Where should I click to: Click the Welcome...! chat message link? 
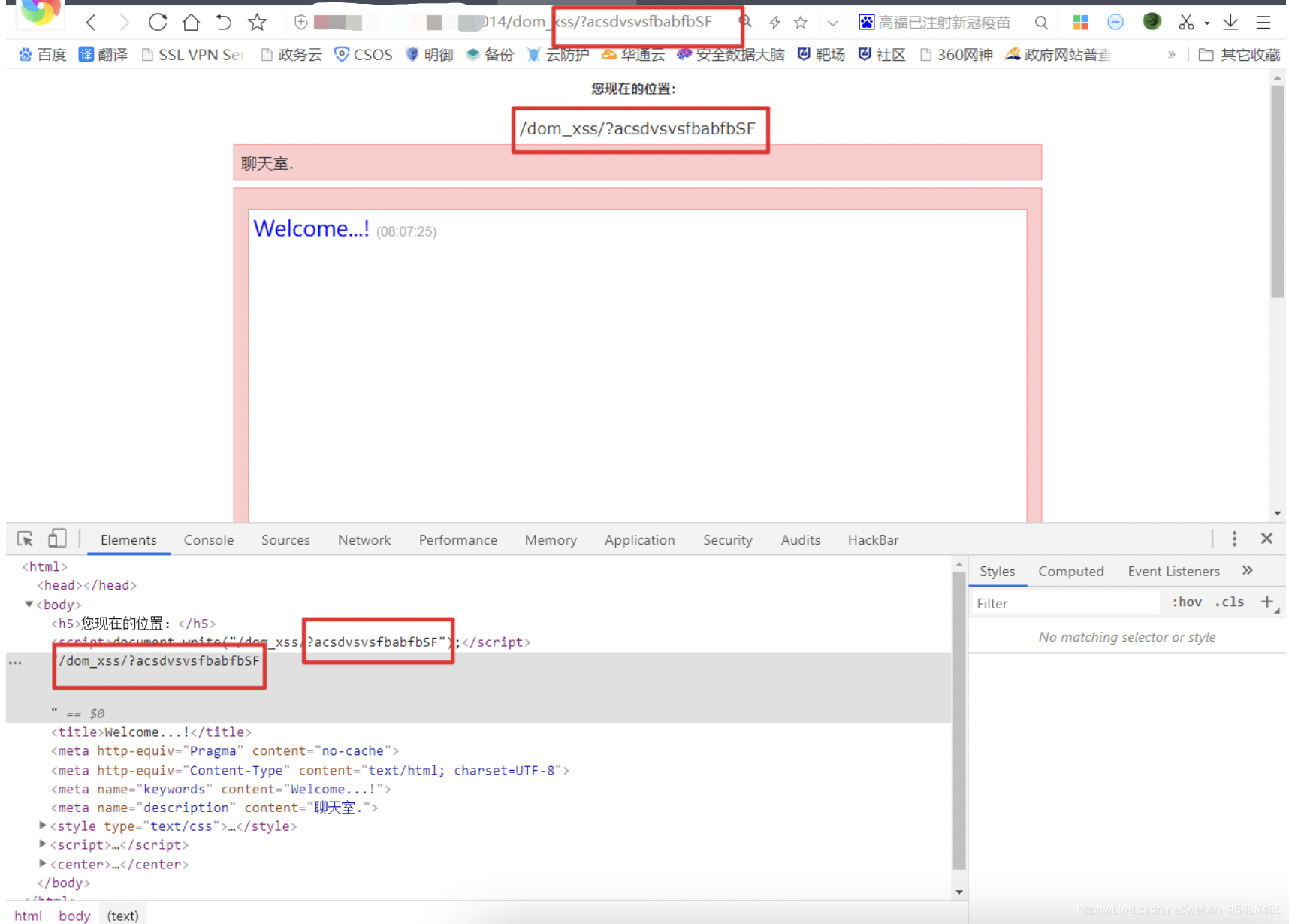pos(311,228)
